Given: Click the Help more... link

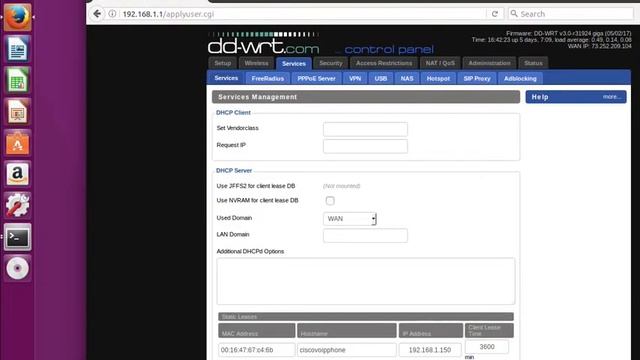Looking at the screenshot, I should tap(612, 97).
